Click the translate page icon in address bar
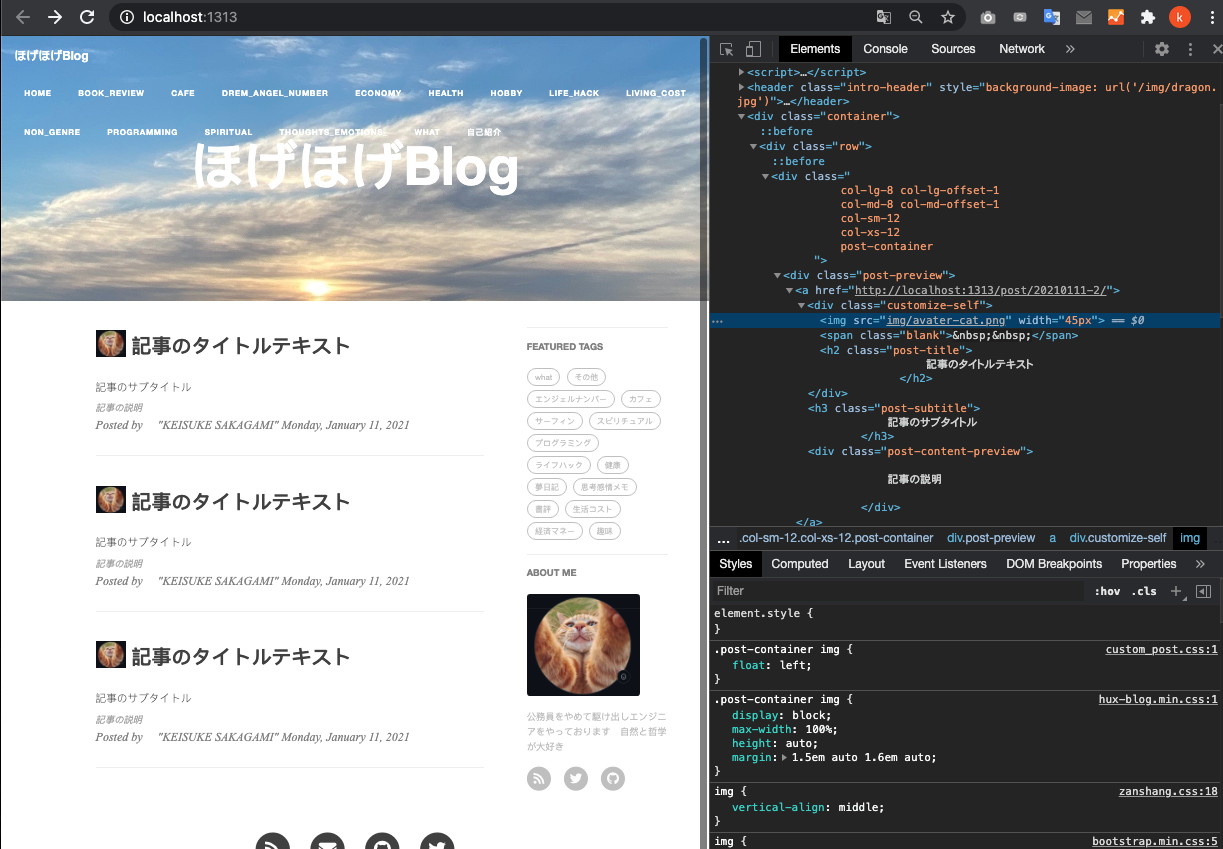 (x=884, y=17)
